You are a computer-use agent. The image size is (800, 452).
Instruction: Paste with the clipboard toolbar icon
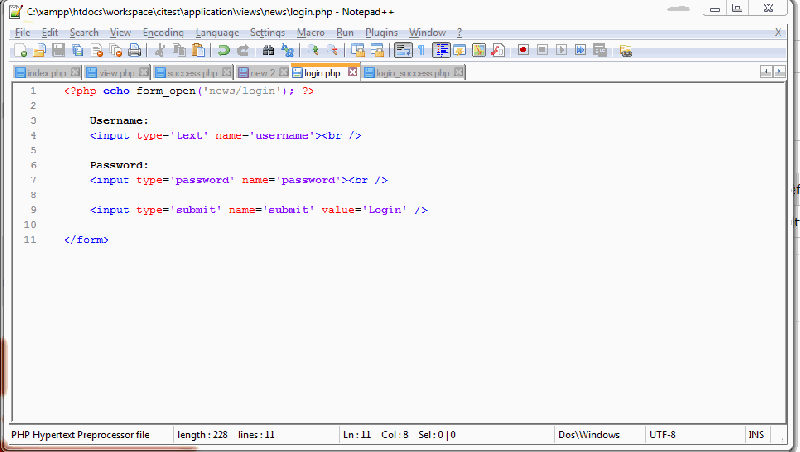(x=198, y=50)
